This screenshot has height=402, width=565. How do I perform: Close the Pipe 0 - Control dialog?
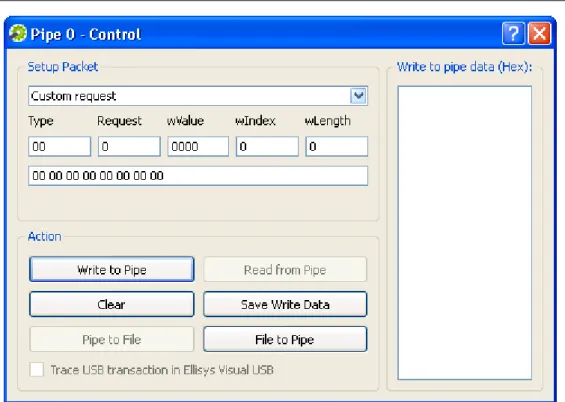[x=539, y=34]
